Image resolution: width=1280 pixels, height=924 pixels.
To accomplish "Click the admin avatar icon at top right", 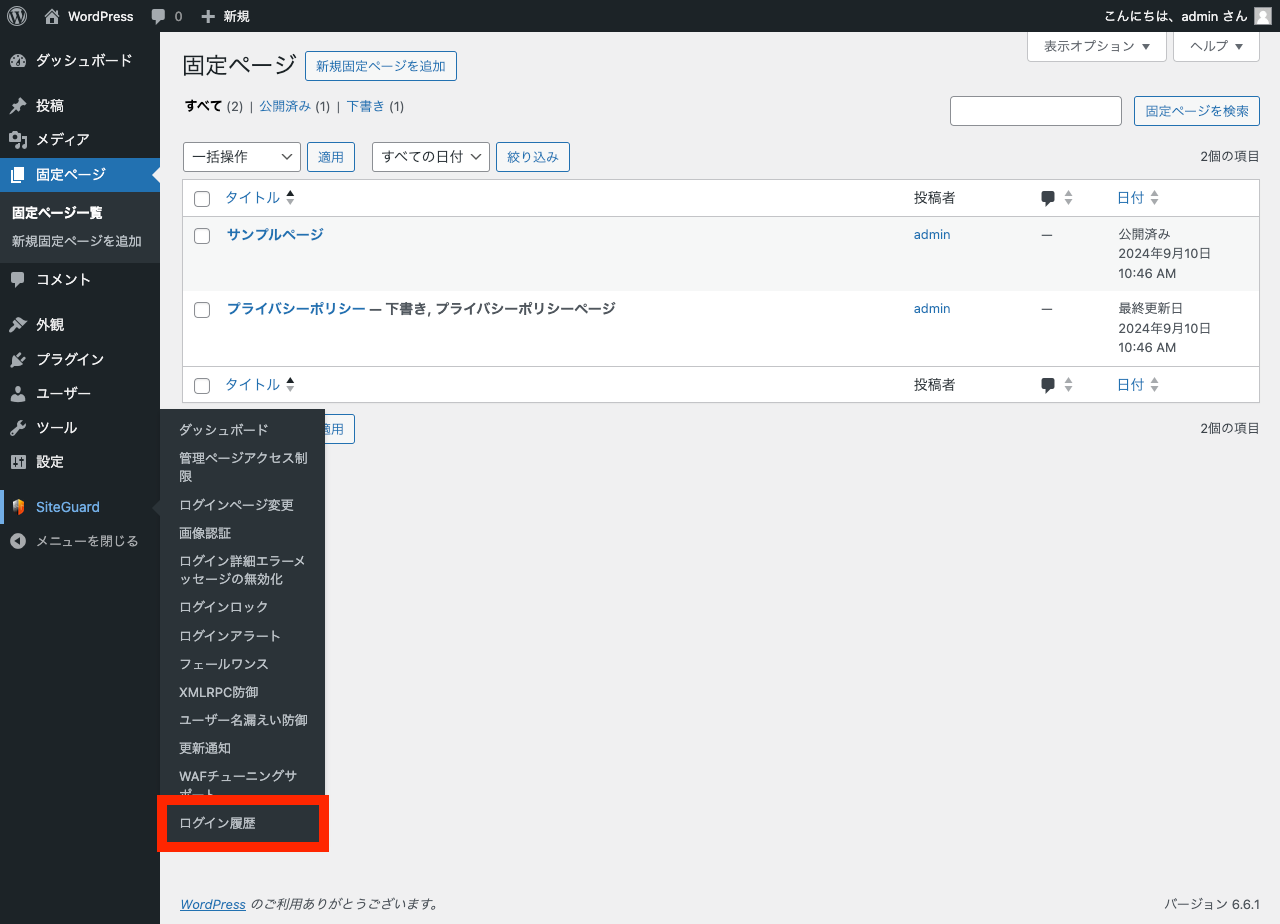I will point(1263,16).
